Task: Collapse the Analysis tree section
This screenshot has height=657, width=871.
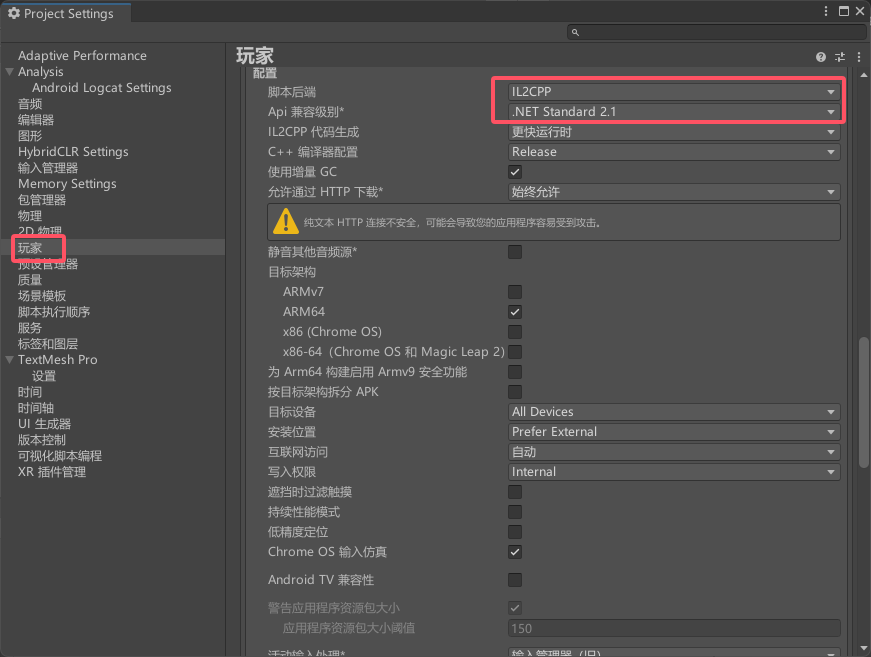Action: (x=10, y=72)
